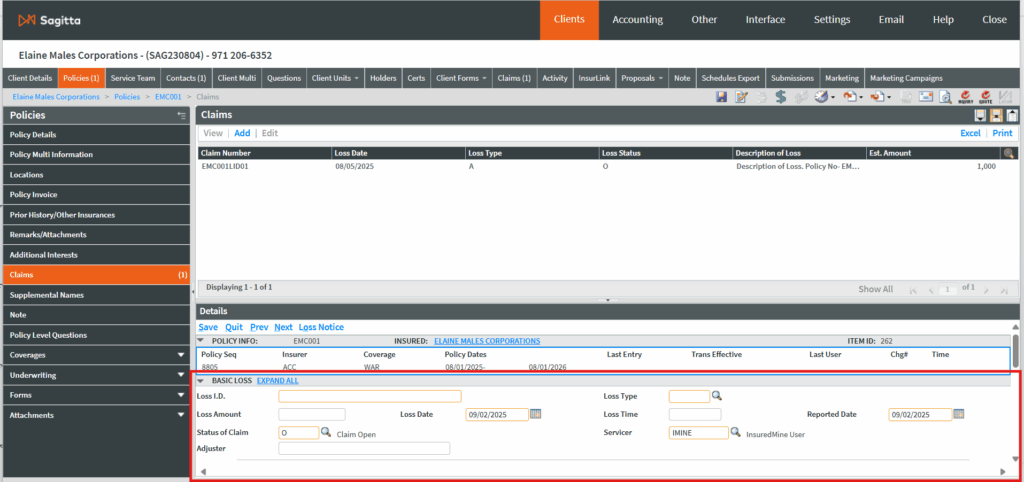
Task: Open the Loss Type lookup magnifier
Action: tap(716, 396)
